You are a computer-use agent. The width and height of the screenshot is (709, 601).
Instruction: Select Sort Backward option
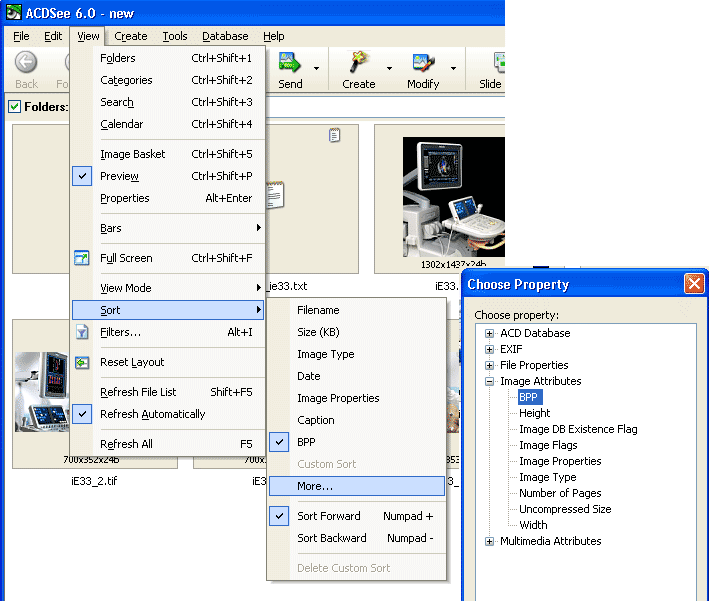pyautogui.click(x=357, y=538)
